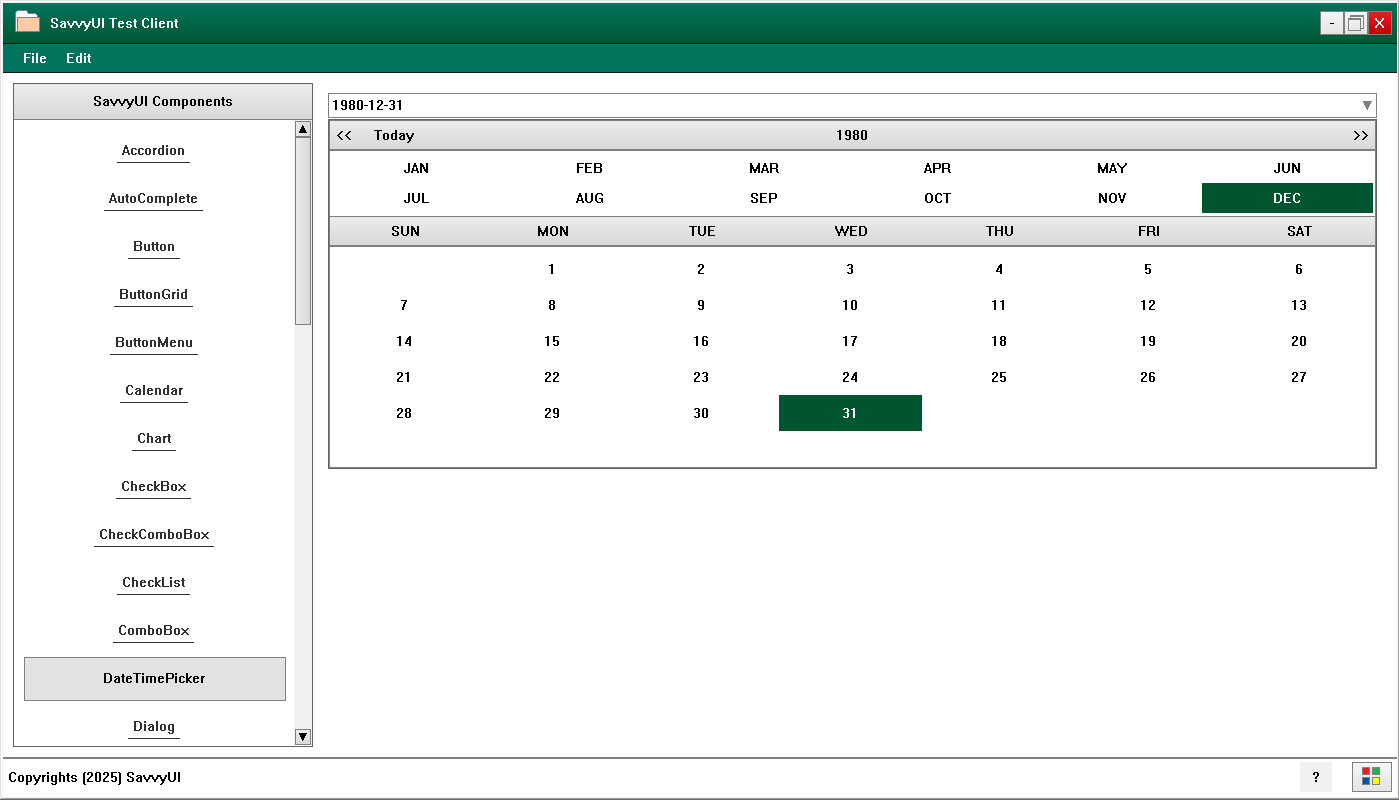Select December 25 on the calendar
Screen dimensions: 1399x800
coord(999,377)
